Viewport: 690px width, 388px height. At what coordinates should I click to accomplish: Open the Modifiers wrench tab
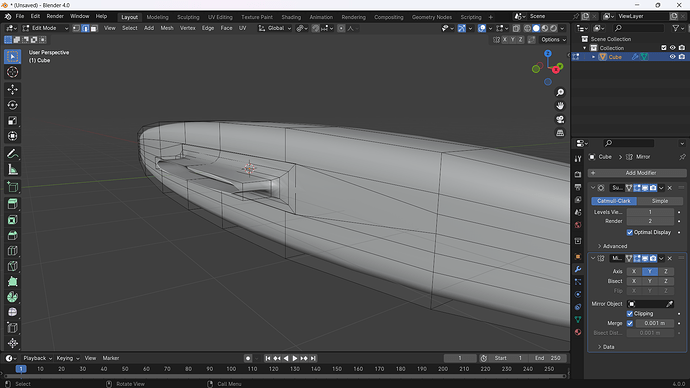click(x=578, y=269)
